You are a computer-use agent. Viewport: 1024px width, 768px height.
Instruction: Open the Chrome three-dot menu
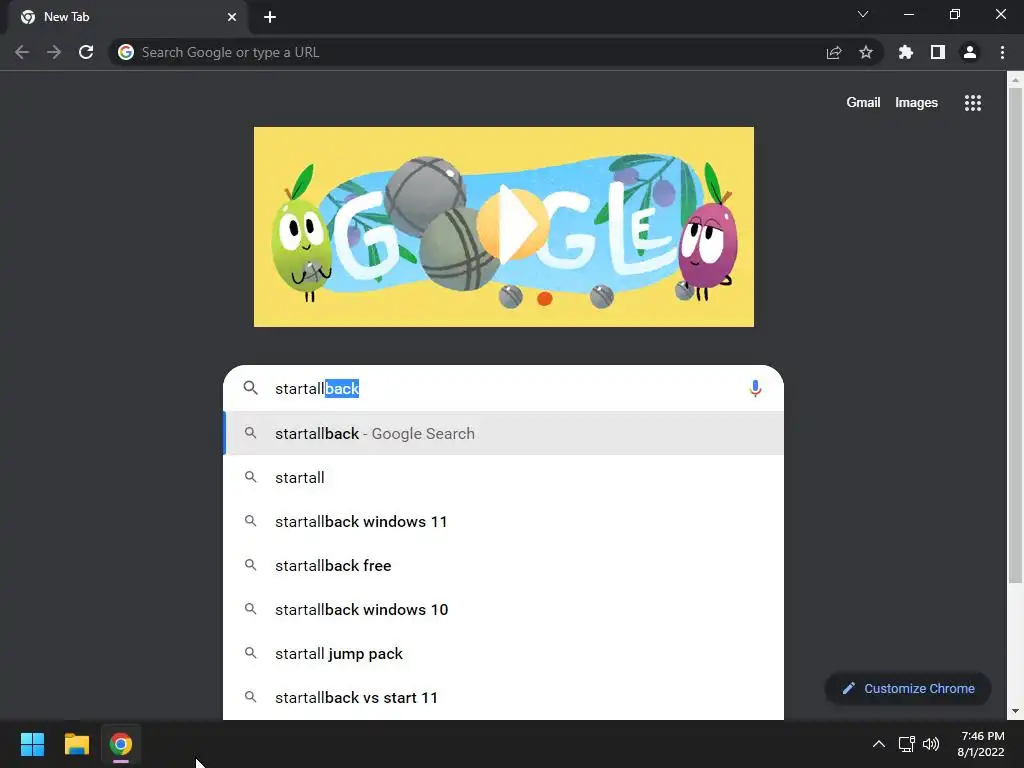[1002, 52]
